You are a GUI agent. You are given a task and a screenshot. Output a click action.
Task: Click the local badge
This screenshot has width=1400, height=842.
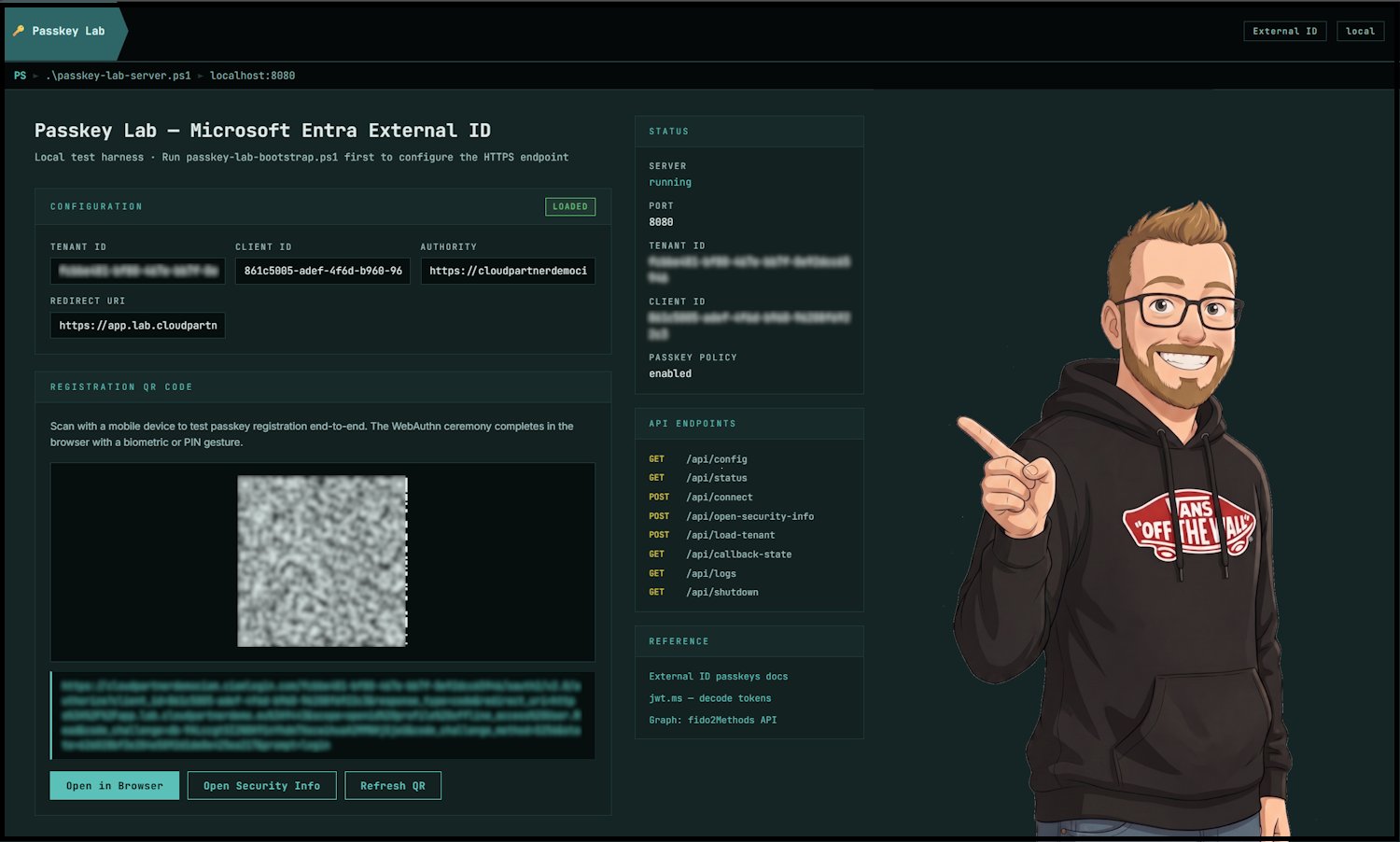point(1360,31)
